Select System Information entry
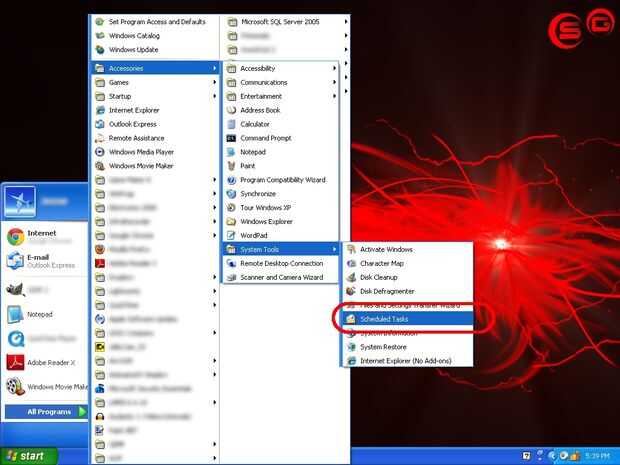 tap(407, 333)
